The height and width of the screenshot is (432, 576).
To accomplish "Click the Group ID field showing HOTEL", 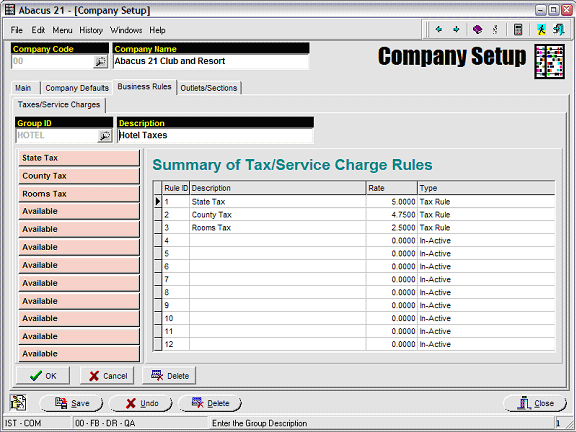I will (57, 136).
